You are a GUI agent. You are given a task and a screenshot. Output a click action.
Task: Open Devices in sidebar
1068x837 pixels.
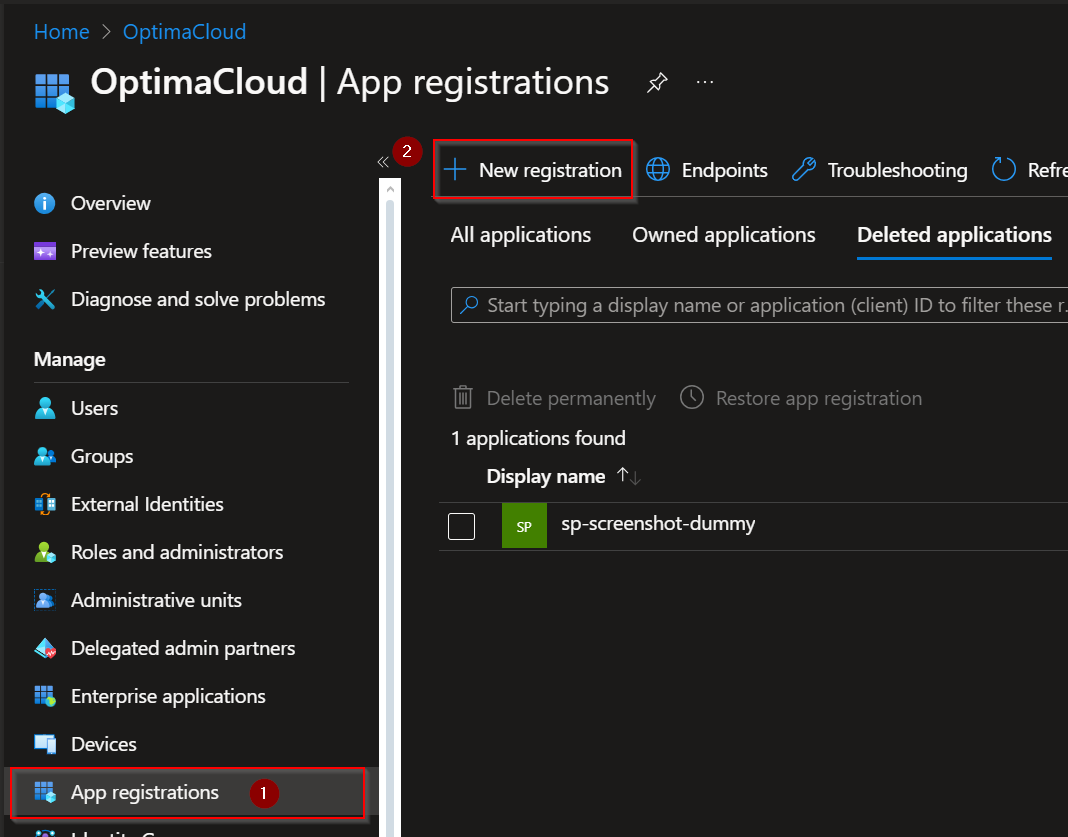pos(104,744)
